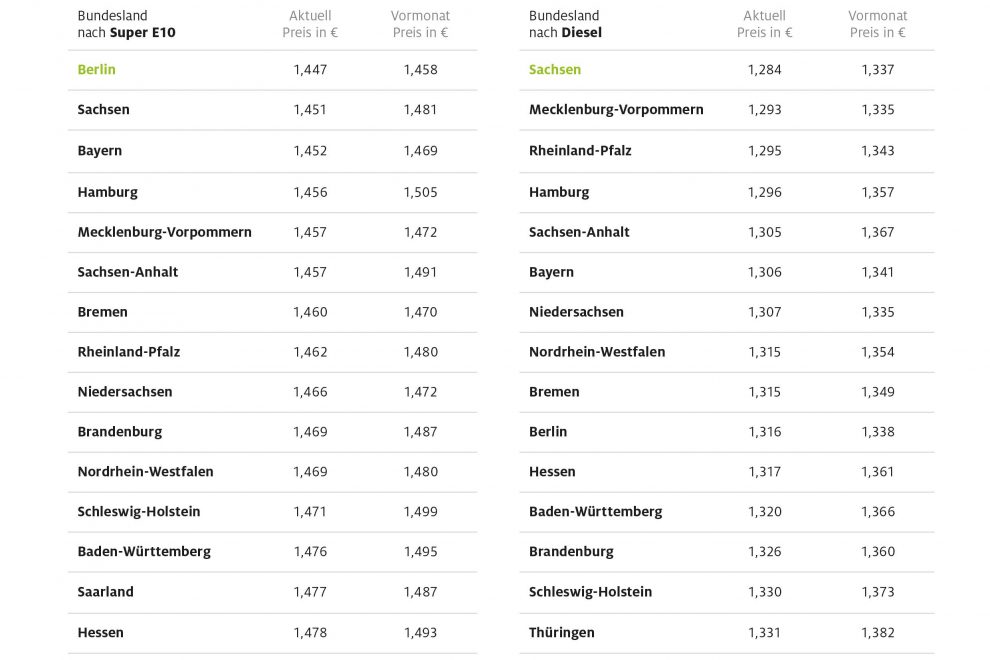Click Saarland in the Super E10 table
This screenshot has width=990, height=660.
click(105, 592)
